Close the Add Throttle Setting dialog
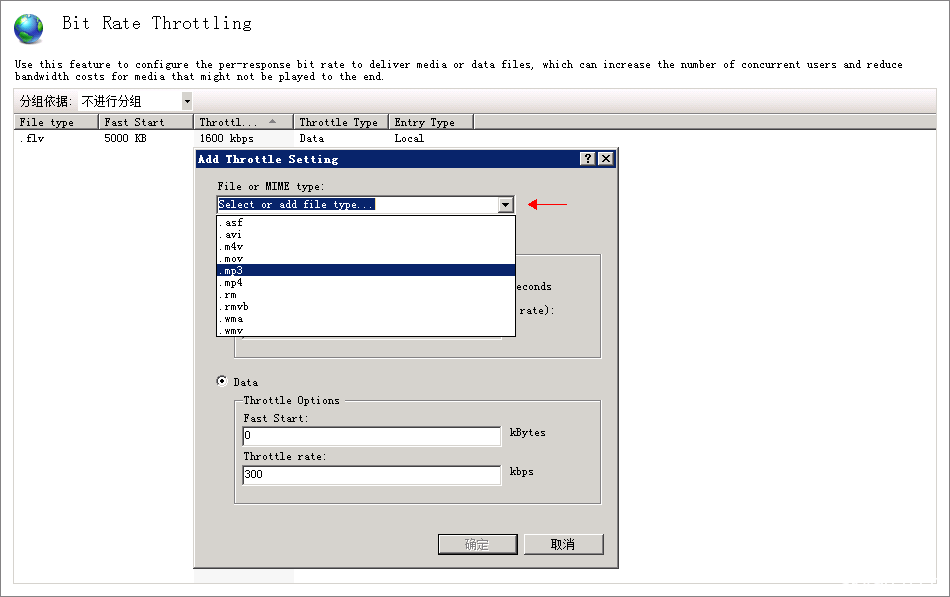Image resolution: width=950 pixels, height=597 pixels. 606,158
